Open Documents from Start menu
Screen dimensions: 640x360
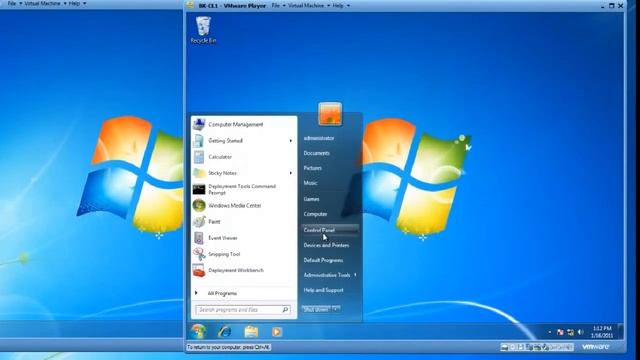[317, 153]
